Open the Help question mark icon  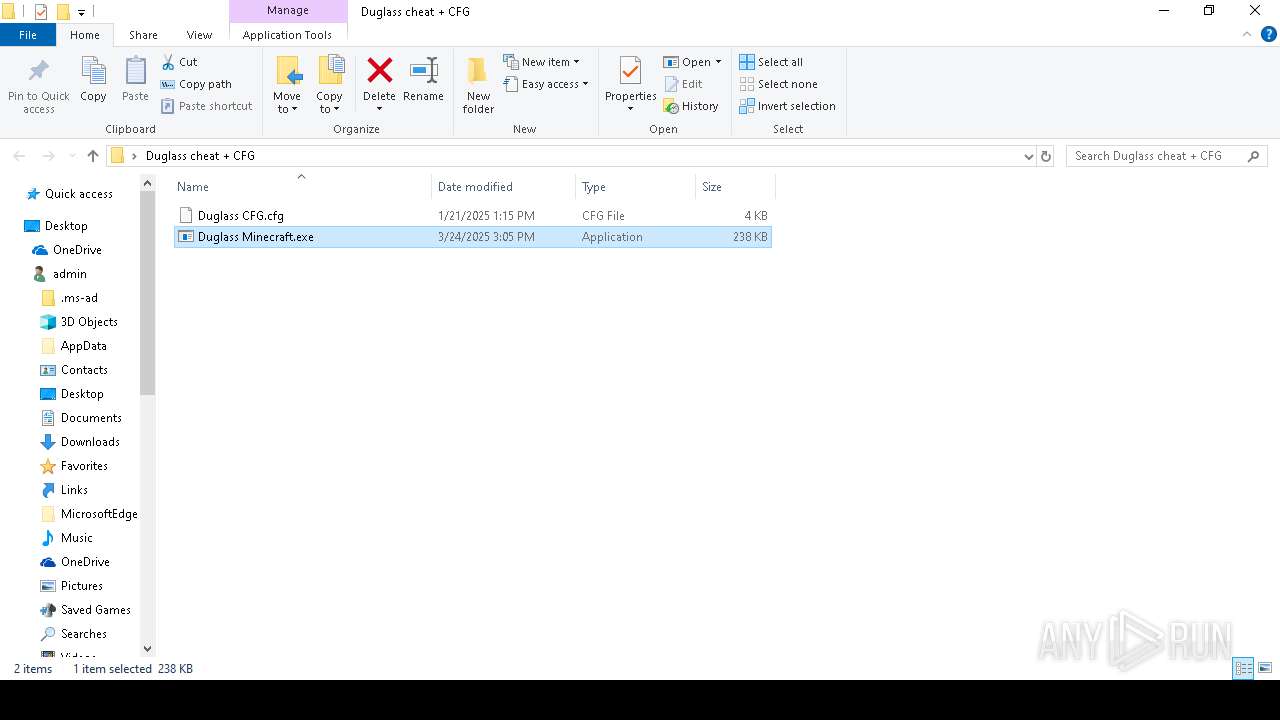1269,35
